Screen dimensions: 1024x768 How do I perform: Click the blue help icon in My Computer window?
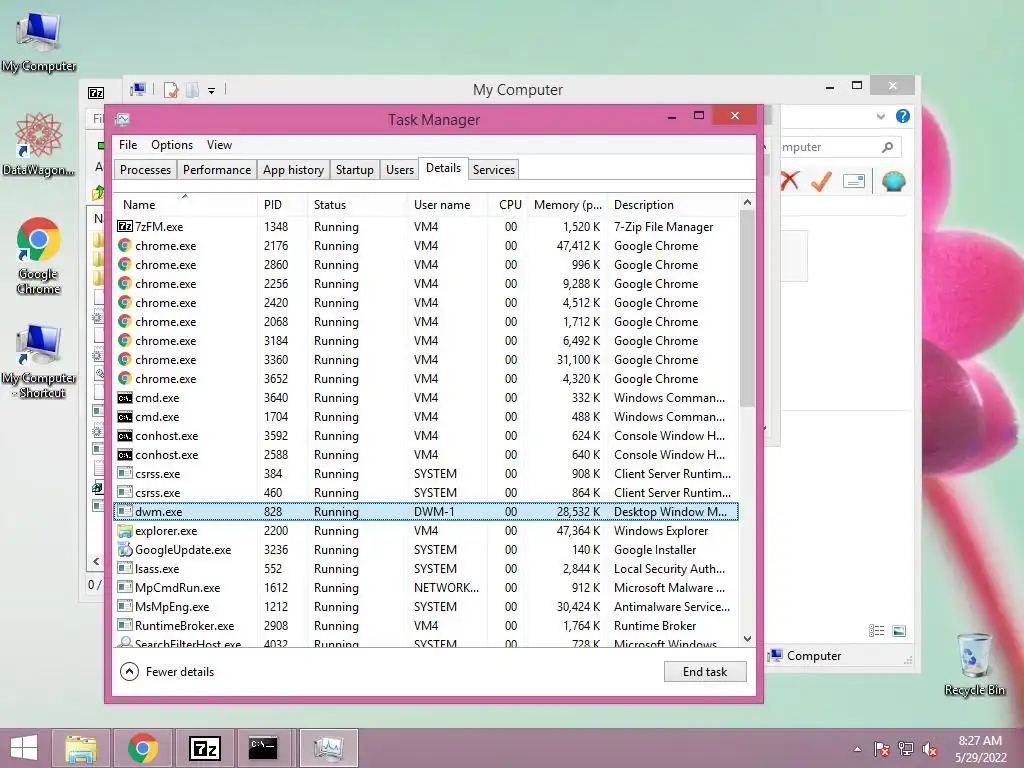tap(903, 116)
